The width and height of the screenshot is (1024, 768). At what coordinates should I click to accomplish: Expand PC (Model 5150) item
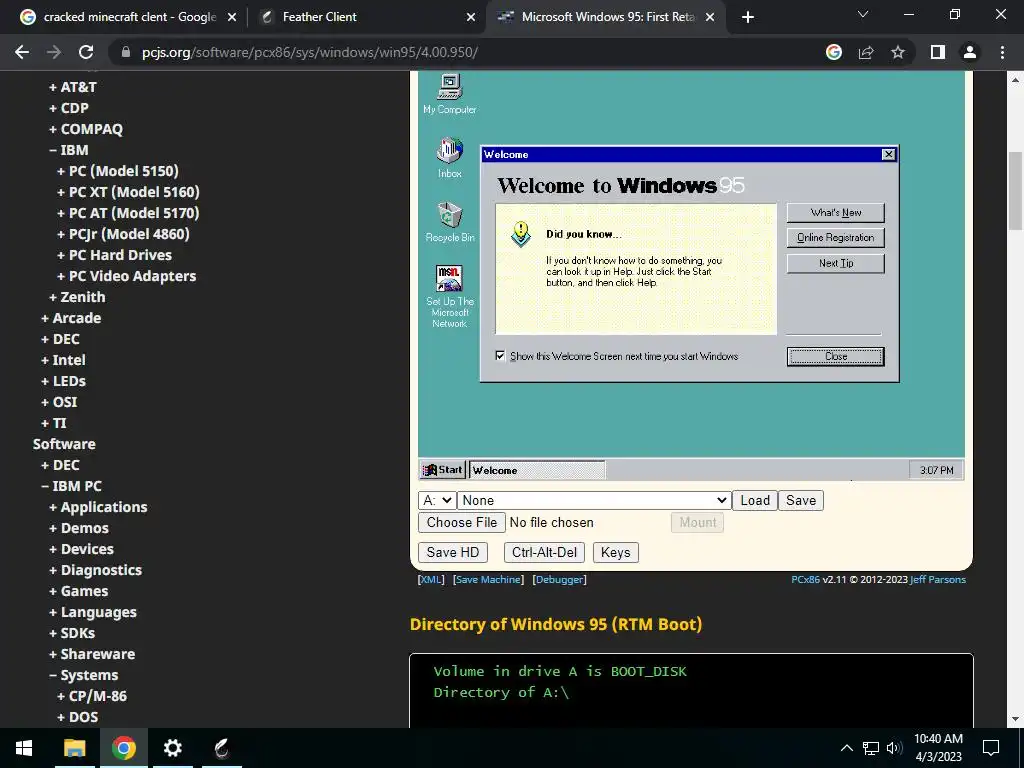pyautogui.click(x=118, y=170)
